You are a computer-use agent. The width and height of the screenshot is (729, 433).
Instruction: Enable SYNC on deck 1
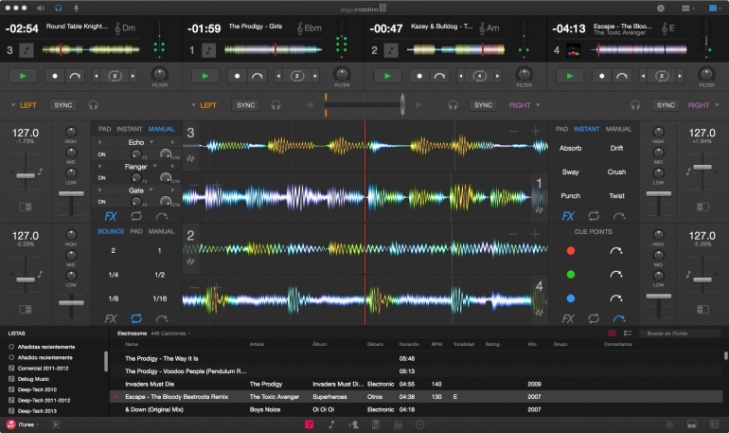coord(245,105)
